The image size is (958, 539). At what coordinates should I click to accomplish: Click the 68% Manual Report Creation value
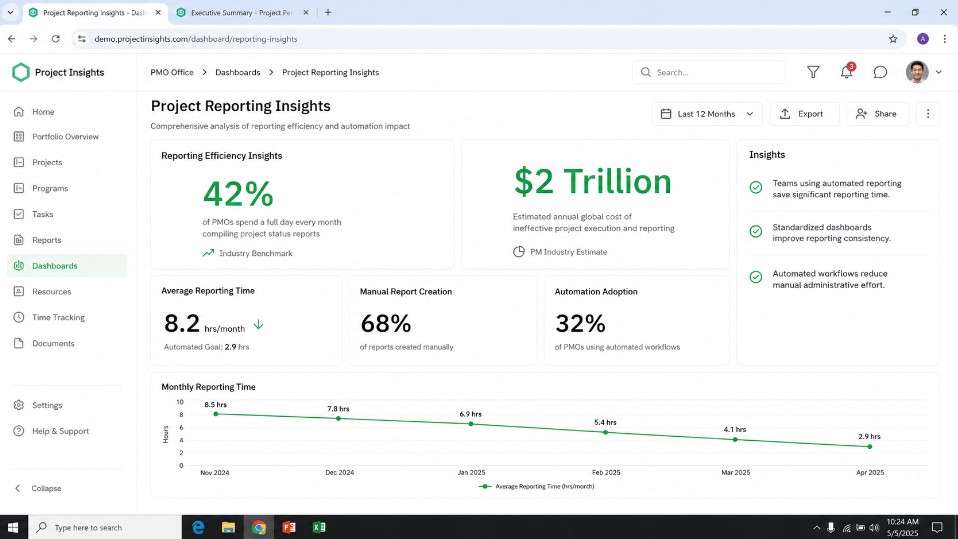click(x=386, y=324)
